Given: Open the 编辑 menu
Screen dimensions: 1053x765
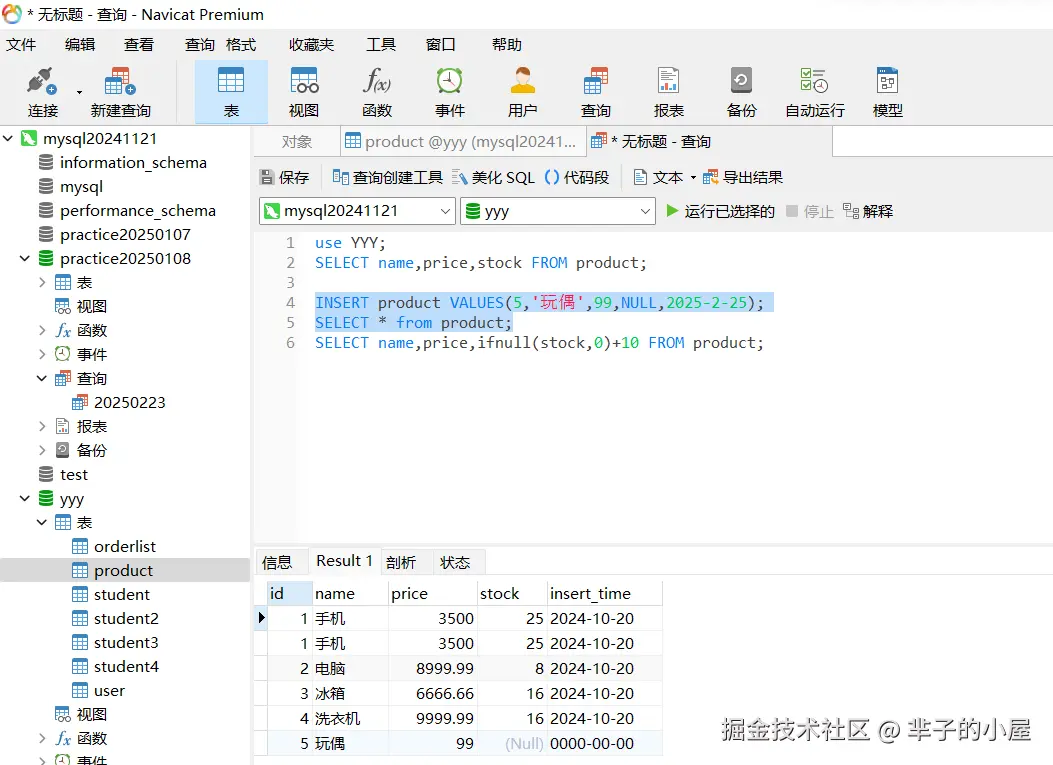Looking at the screenshot, I should [80, 44].
